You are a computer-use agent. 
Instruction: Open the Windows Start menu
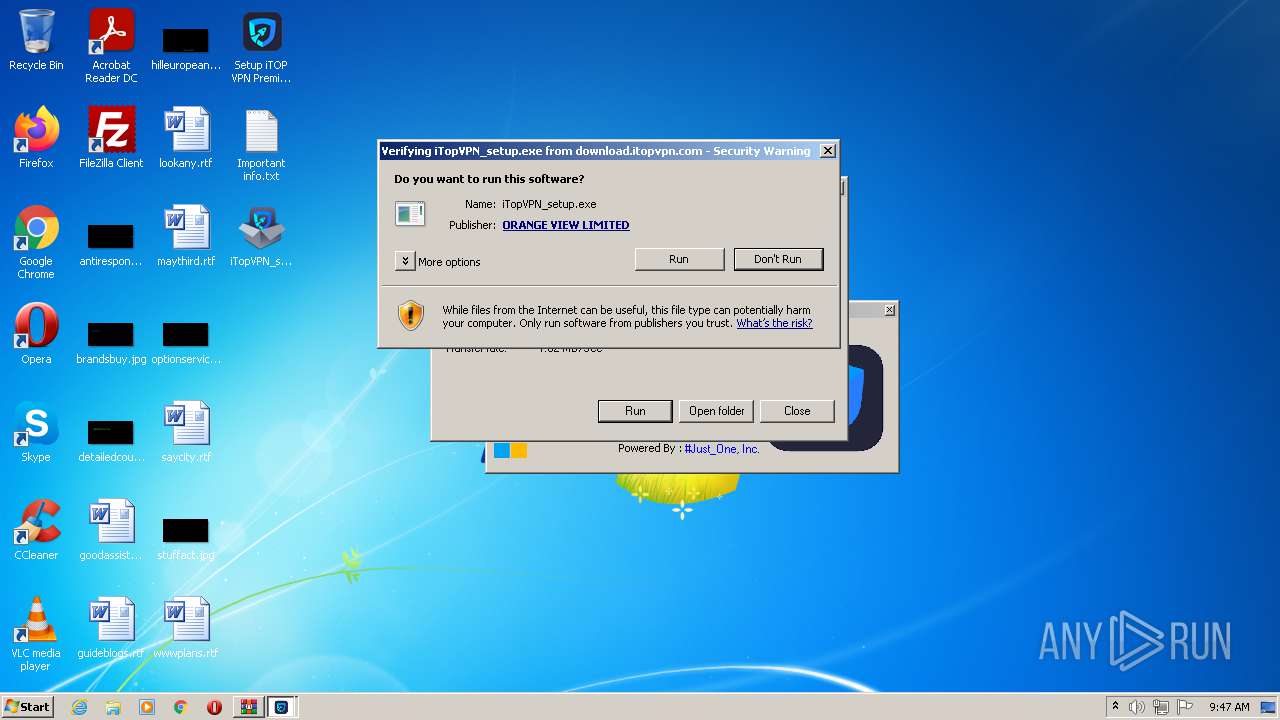[x=27, y=706]
